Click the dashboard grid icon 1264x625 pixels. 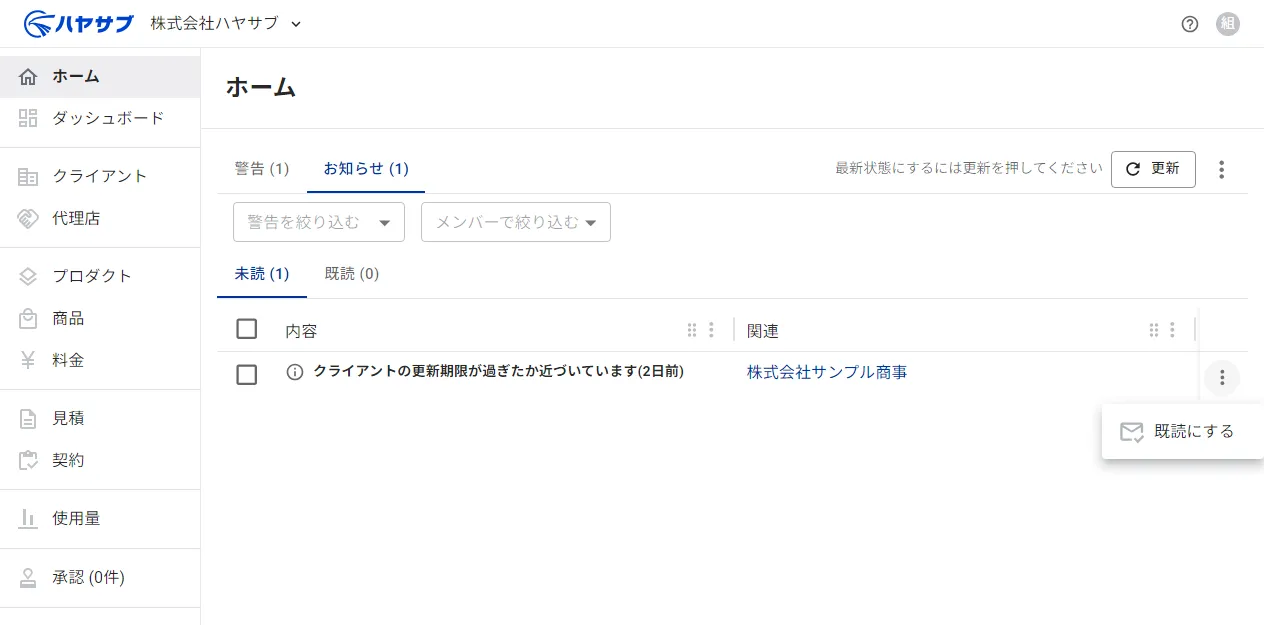(28, 118)
